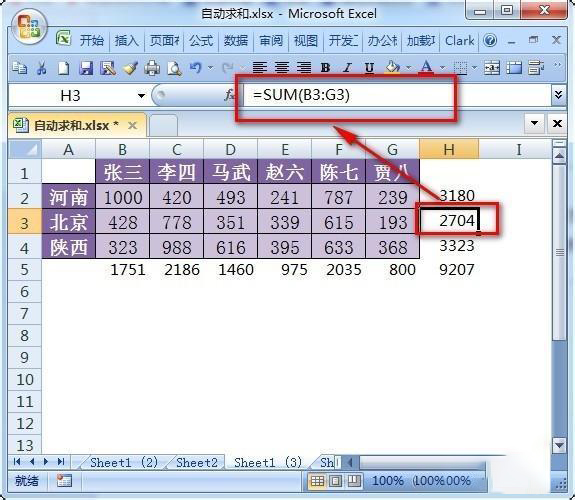Viewport: 575px width, 500px height.
Task: Click the Undo arrow icon
Action: [x=195, y=67]
